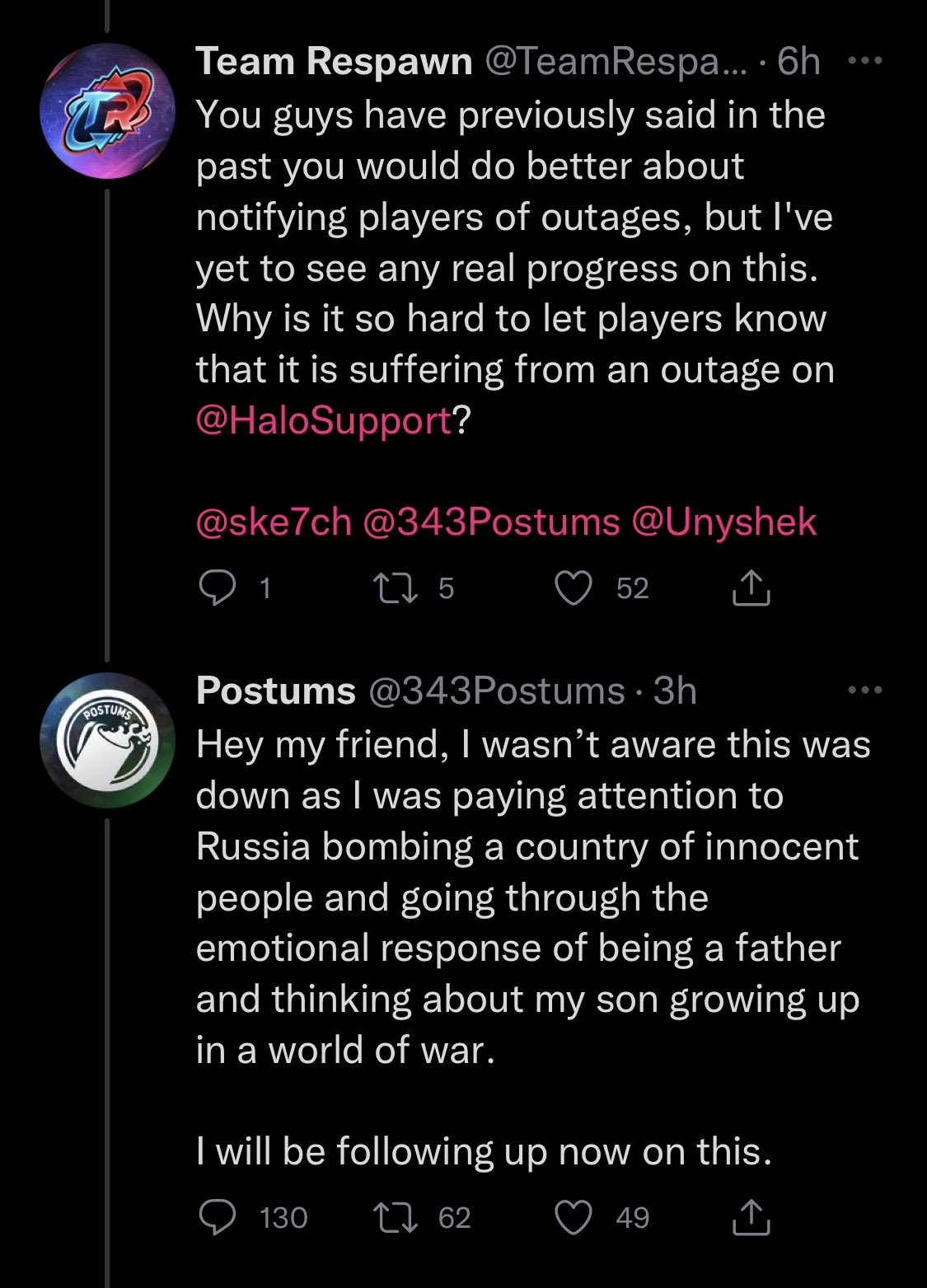Viewport: 927px width, 1288px height.
Task: Reply to Postums' tweet
Action: tap(218, 1217)
